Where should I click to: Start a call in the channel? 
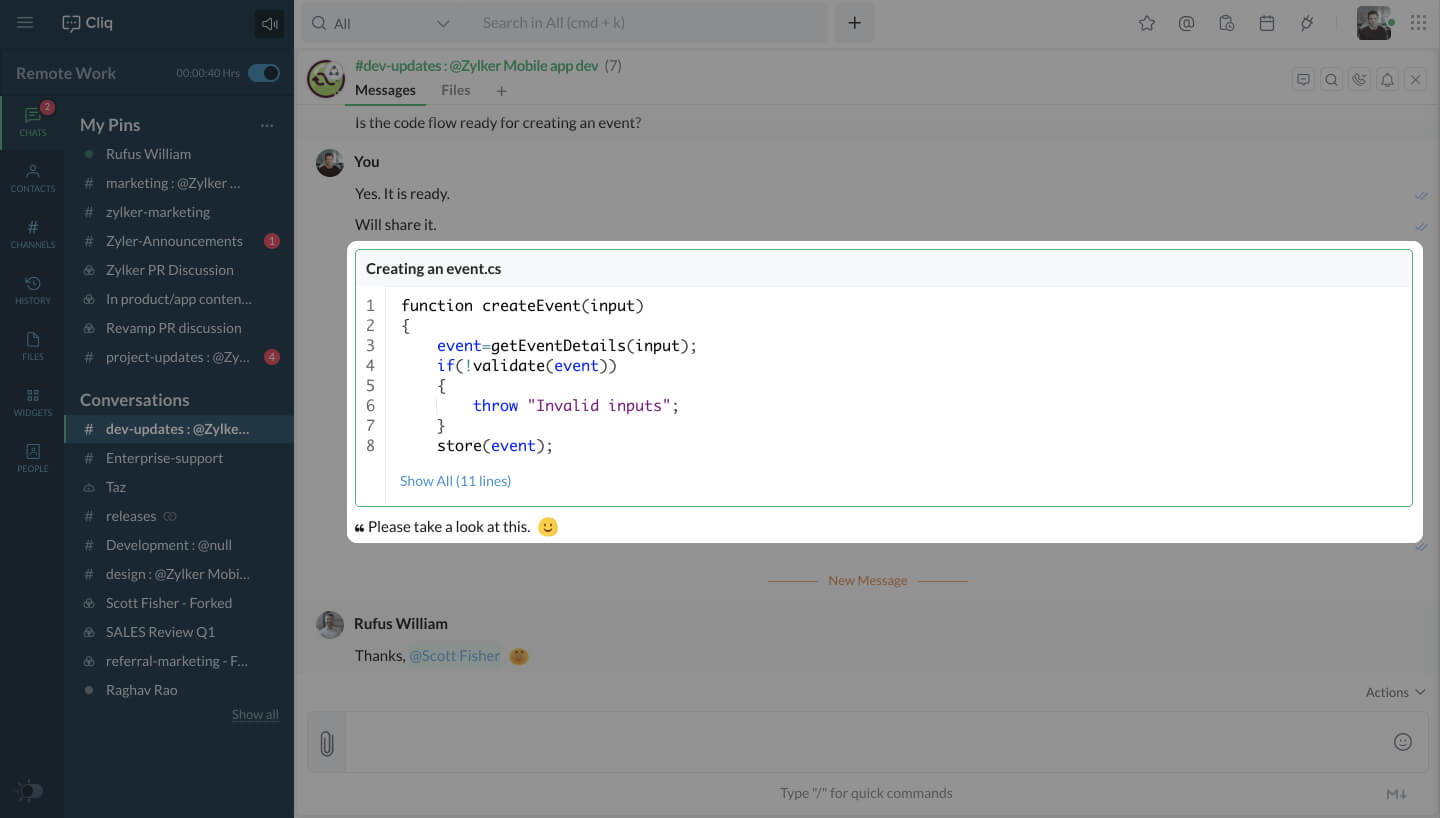click(x=1359, y=80)
